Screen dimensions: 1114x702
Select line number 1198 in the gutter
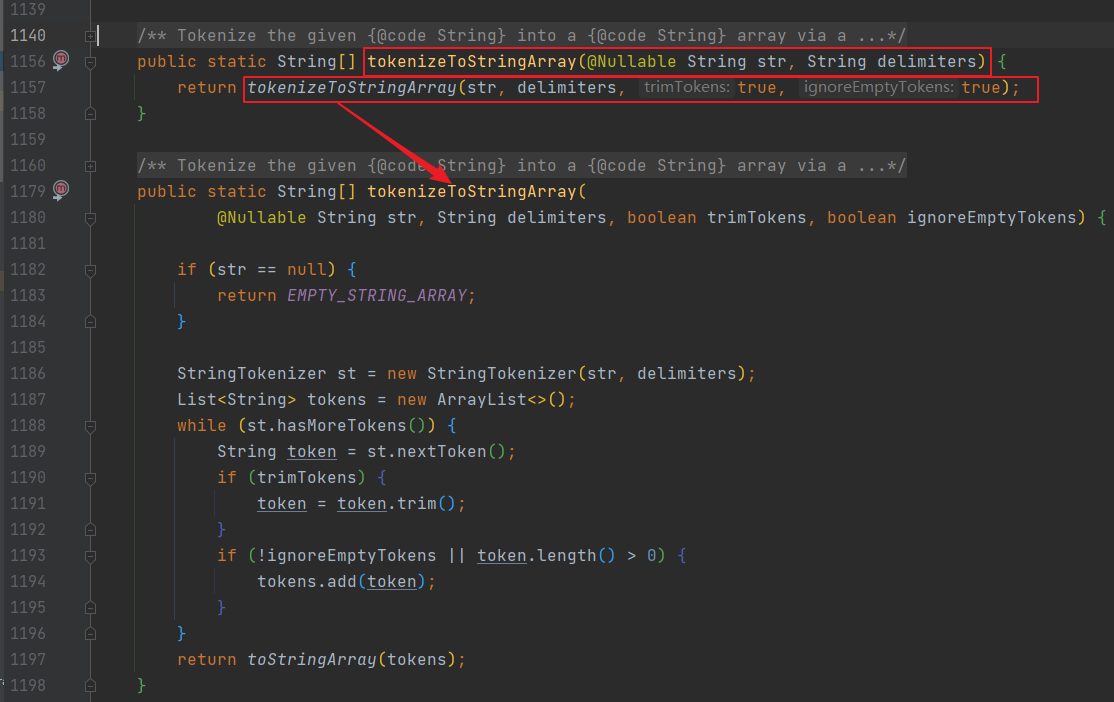(30, 685)
